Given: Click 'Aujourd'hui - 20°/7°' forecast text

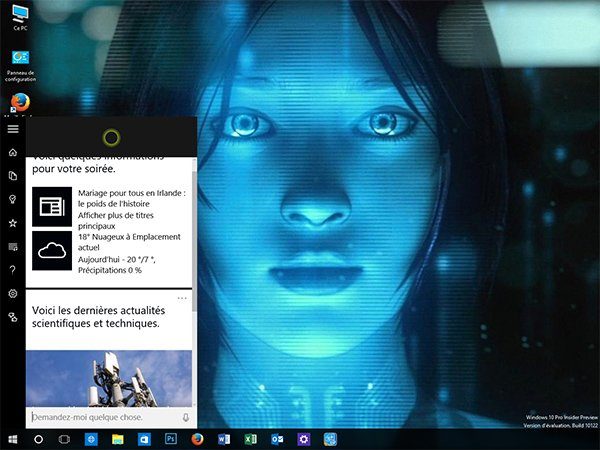Looking at the screenshot, I should (x=116, y=259).
